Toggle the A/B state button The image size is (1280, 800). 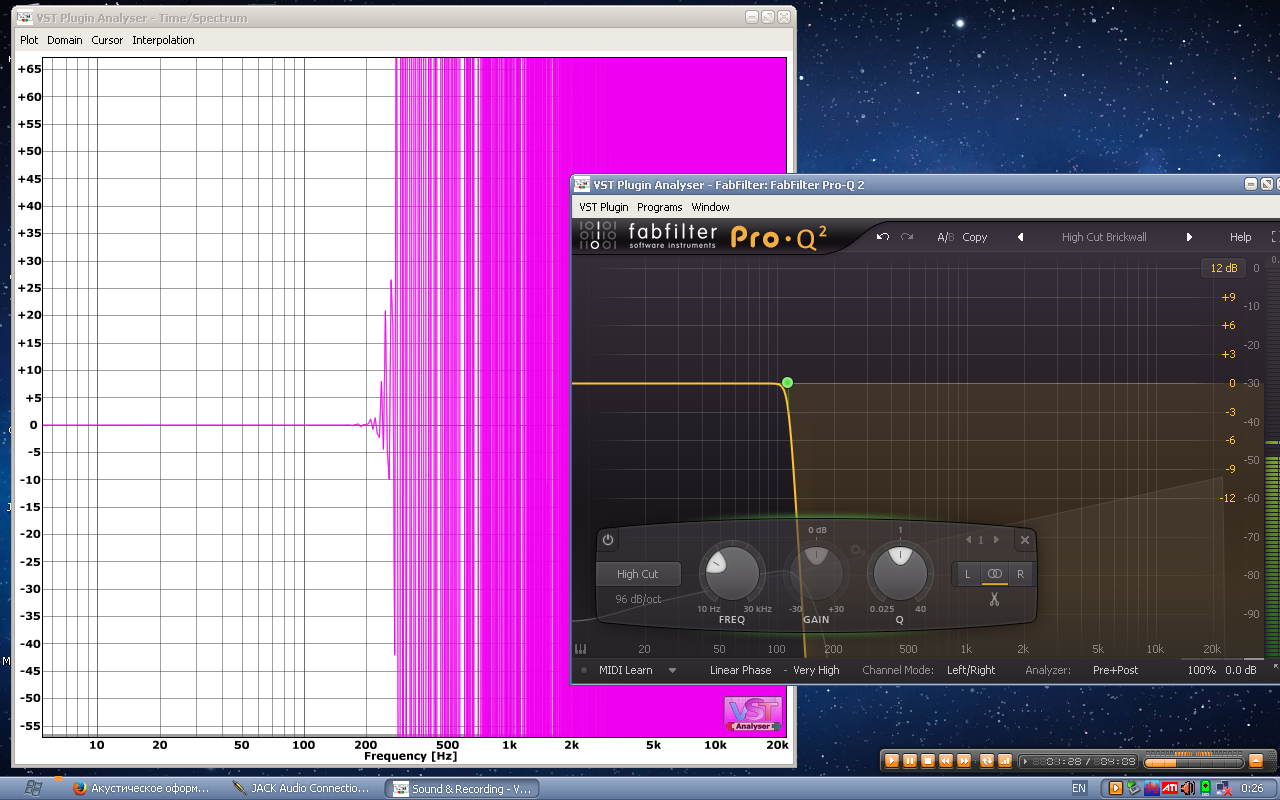(x=945, y=237)
